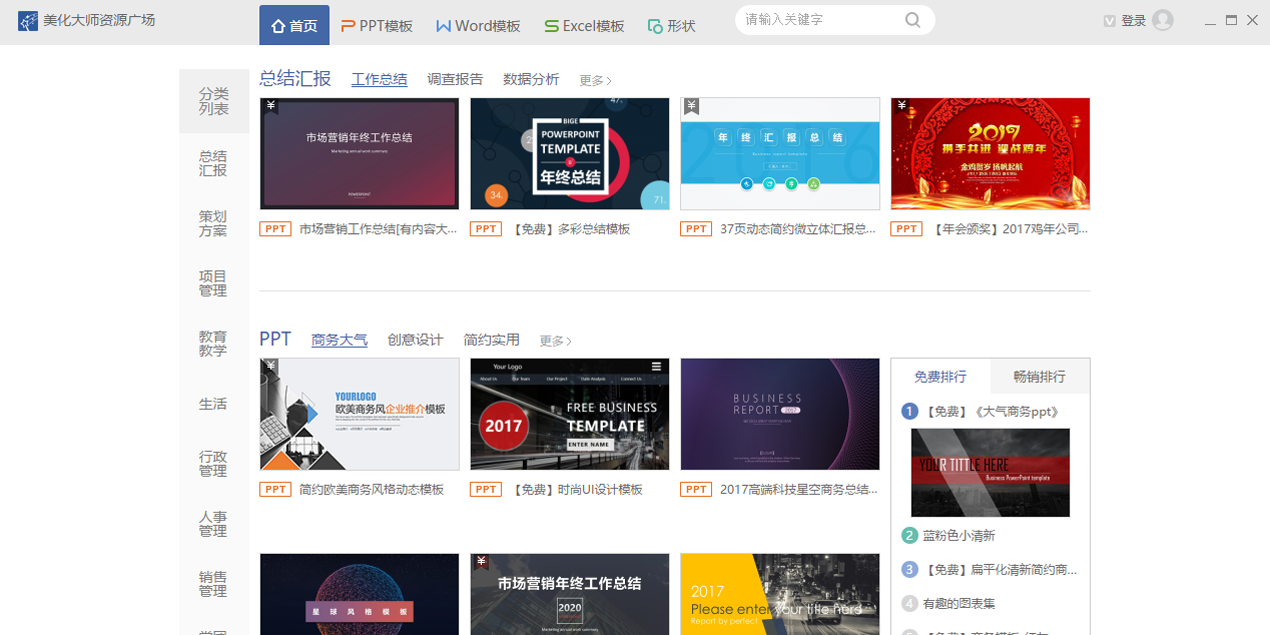Open rank 1 【免费】《大气商务ppt》
The width and height of the screenshot is (1270, 635).
click(x=990, y=411)
